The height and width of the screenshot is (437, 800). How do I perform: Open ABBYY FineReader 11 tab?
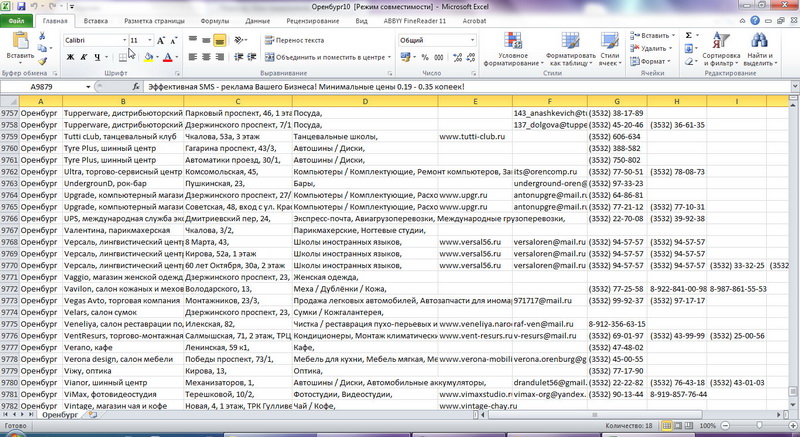[415, 21]
